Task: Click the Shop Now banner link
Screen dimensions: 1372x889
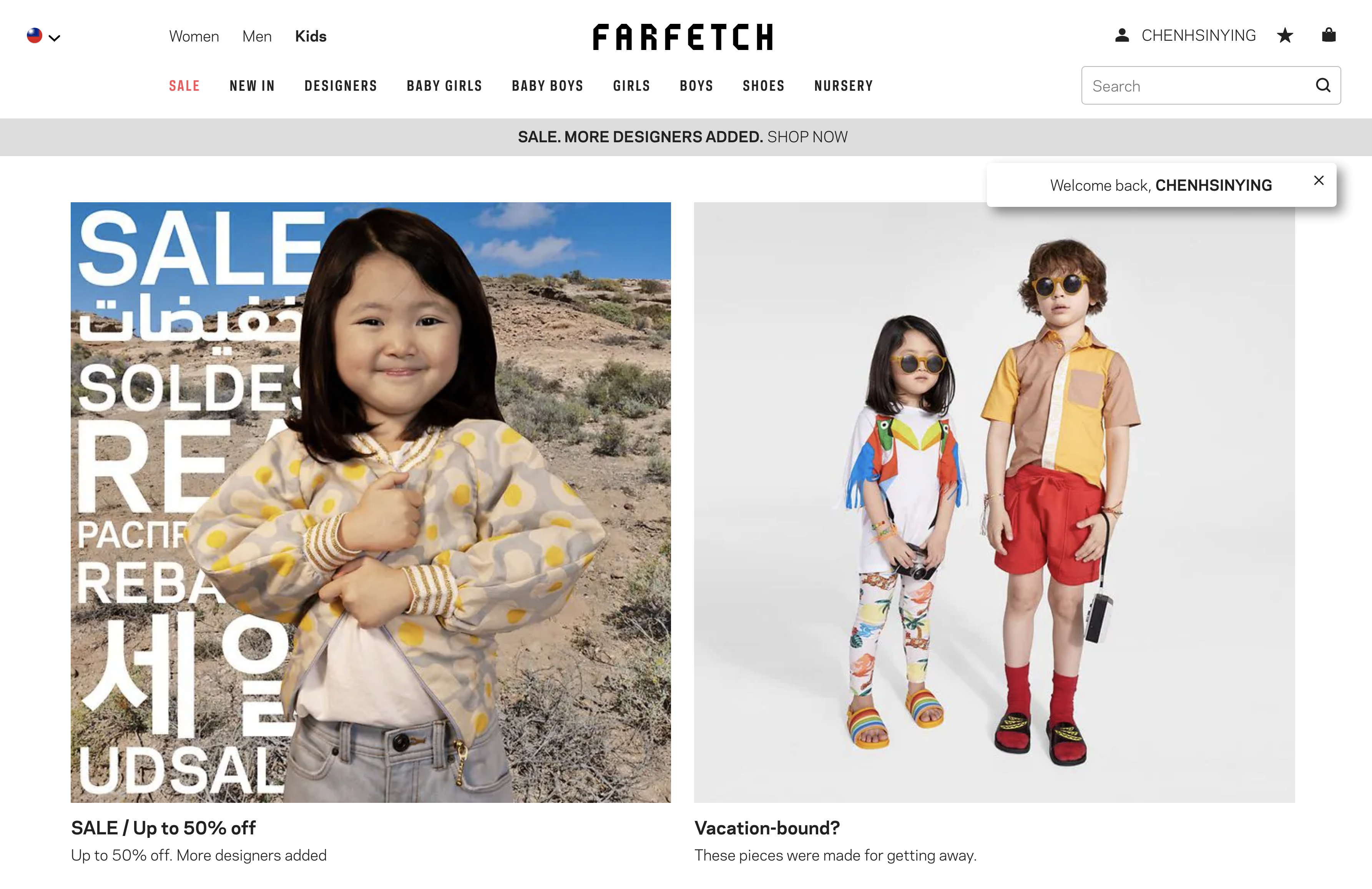Action: tap(807, 137)
